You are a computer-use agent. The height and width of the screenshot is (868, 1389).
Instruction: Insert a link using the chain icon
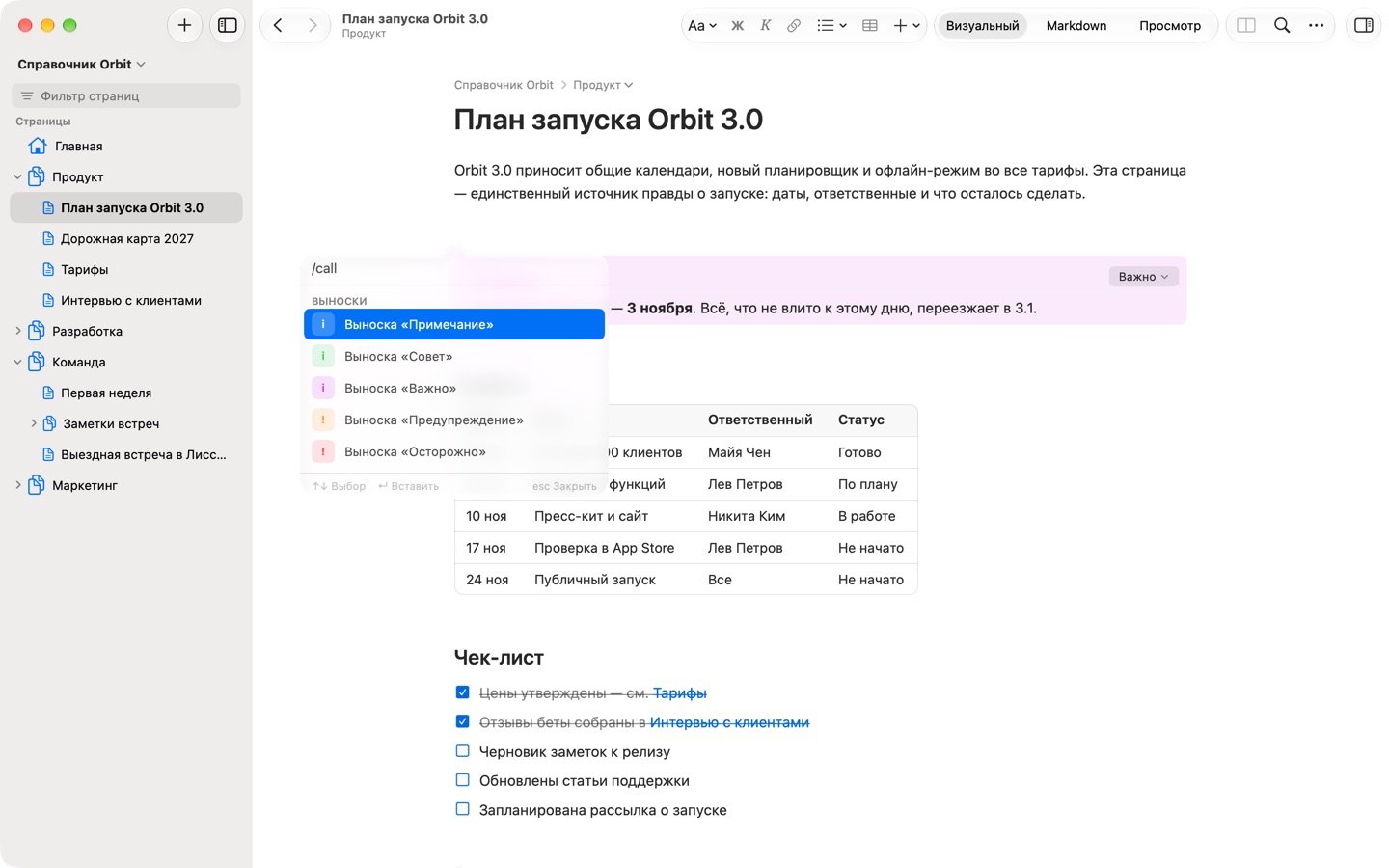[794, 26]
